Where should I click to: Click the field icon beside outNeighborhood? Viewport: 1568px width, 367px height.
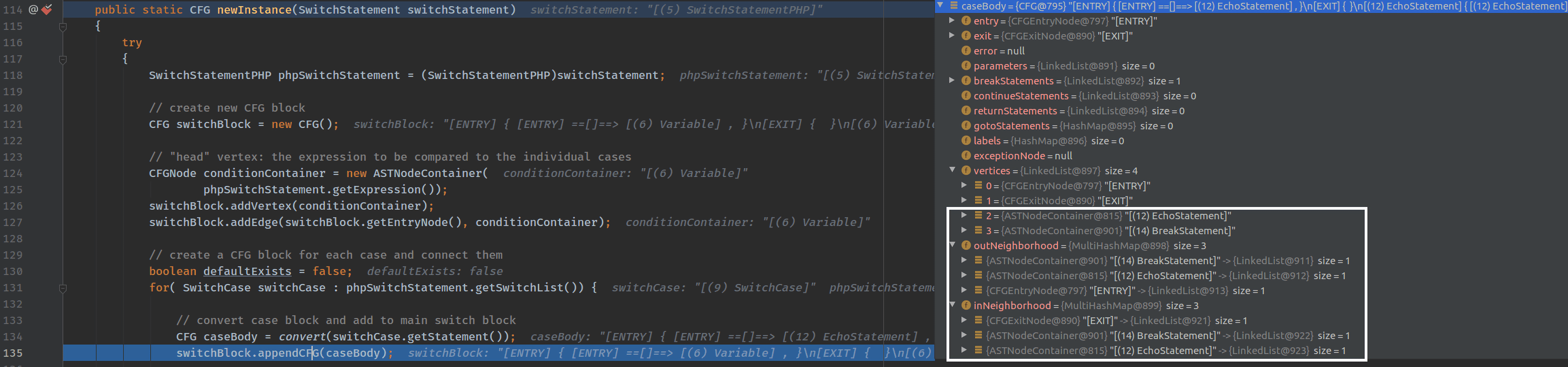(x=966, y=245)
